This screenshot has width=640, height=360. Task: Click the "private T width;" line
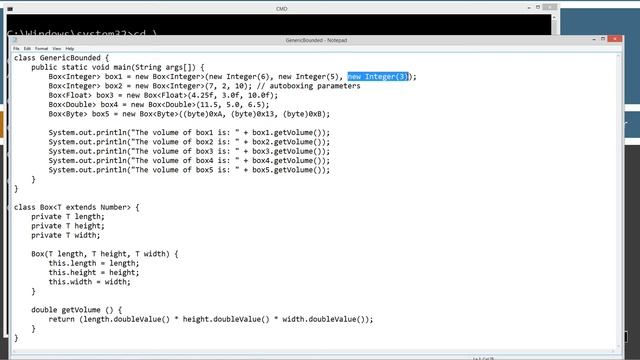pos(66,236)
